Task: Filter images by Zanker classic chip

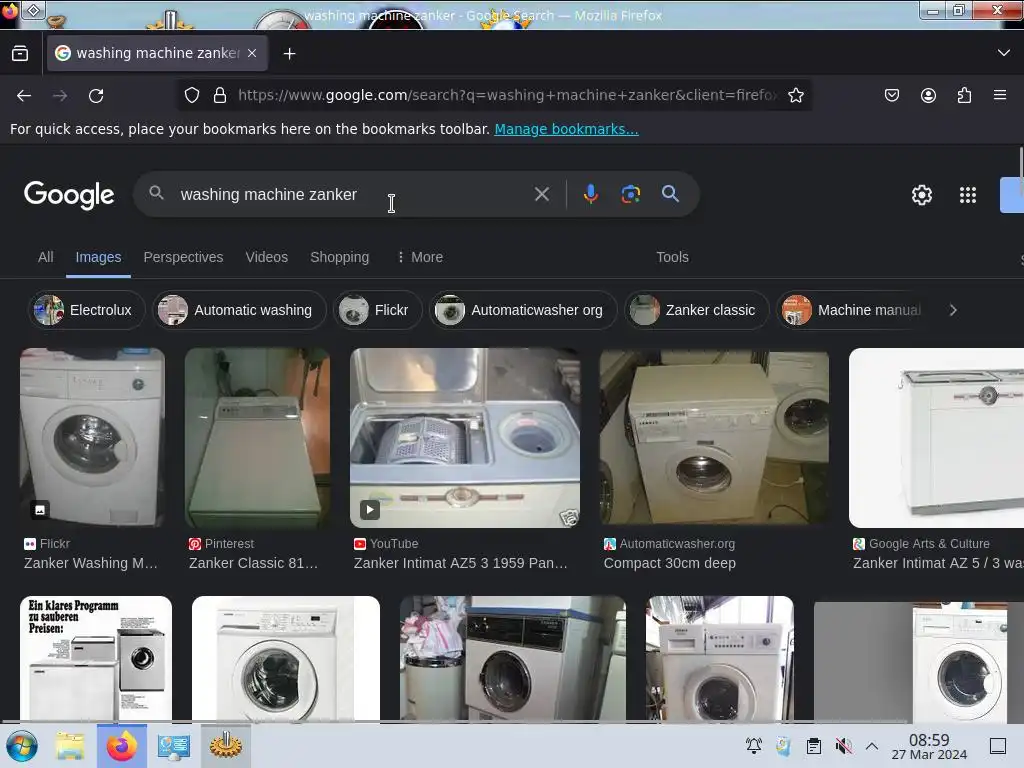Action: point(696,310)
